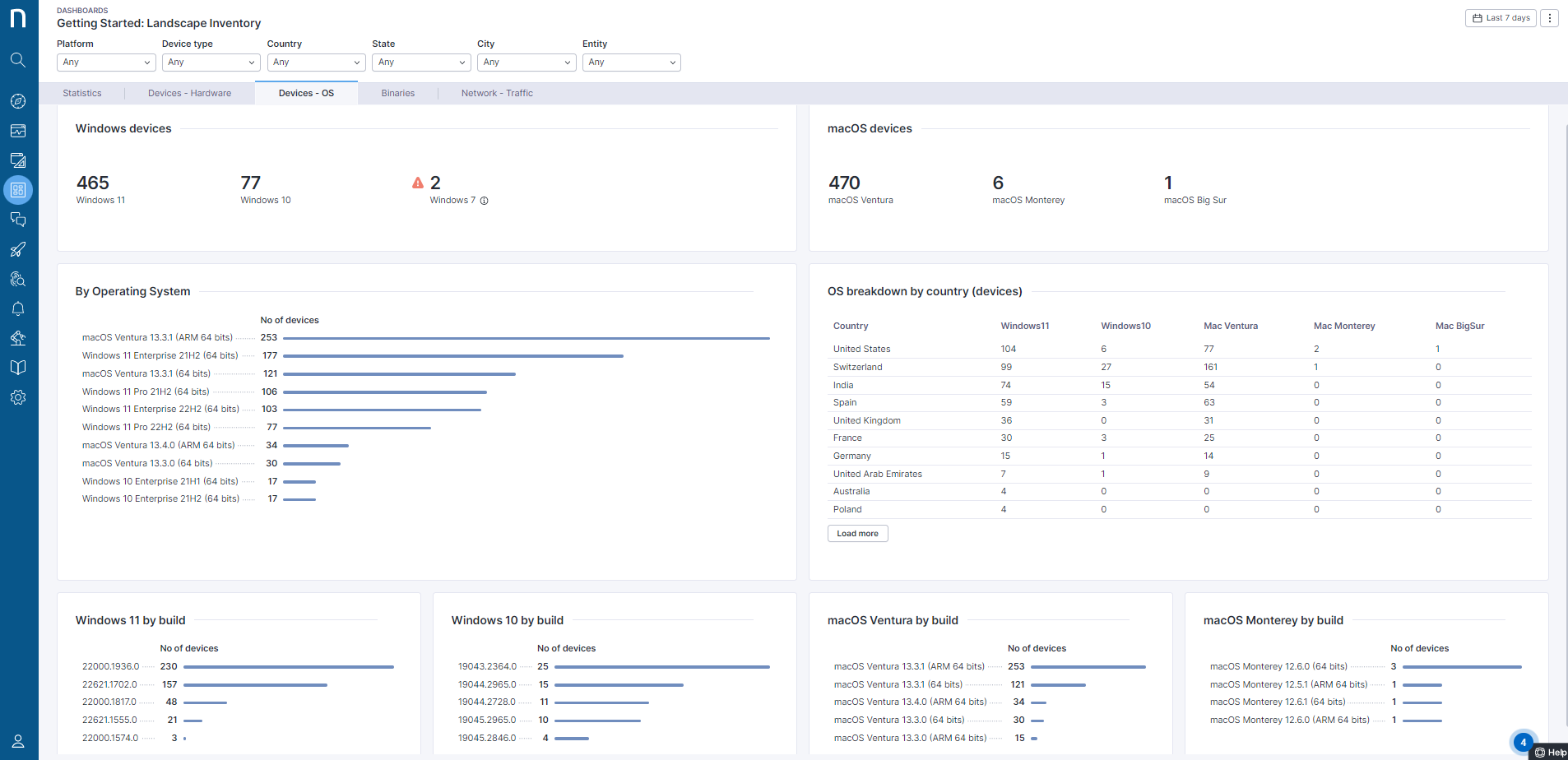Open the compass icon in sidebar
Screen dimensions: 1568x760
coord(18,101)
